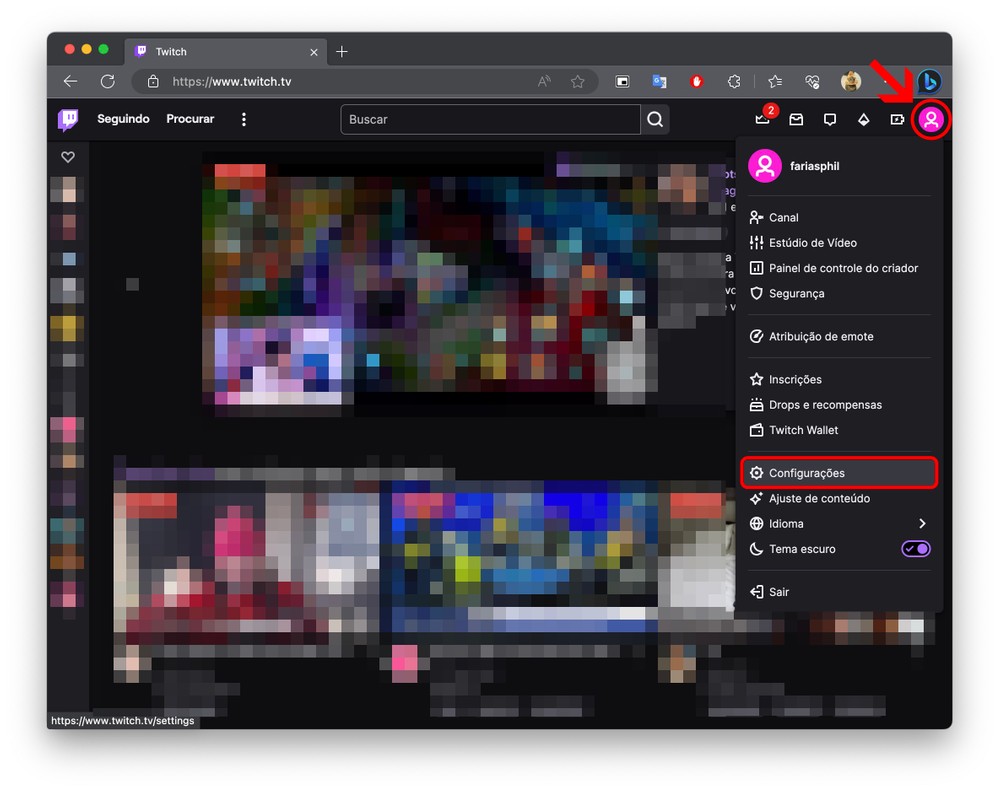This screenshot has width=1000, height=792.
Task: Open the whispers chat bubble icon
Action: (x=829, y=120)
